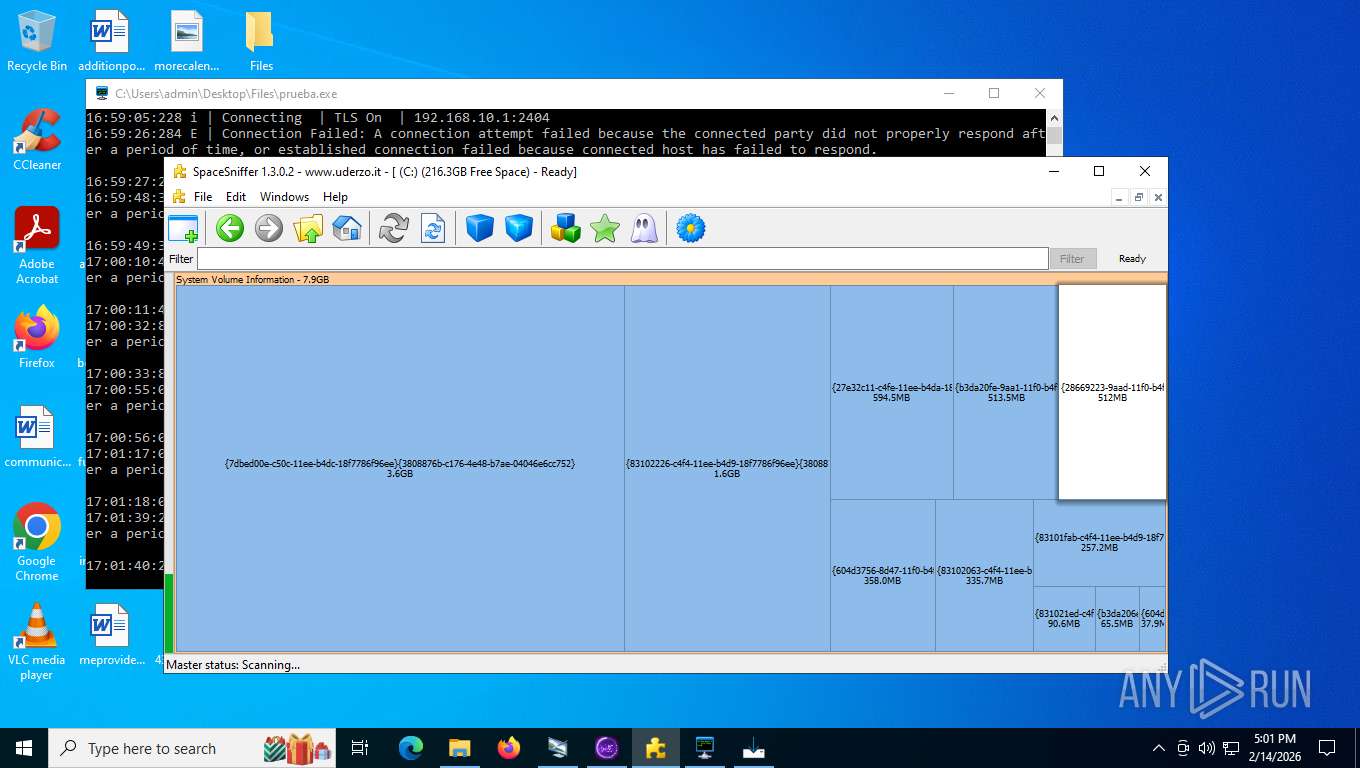1360x768 pixels.
Task: Open the morecalen image file on desktop
Action: [186, 42]
